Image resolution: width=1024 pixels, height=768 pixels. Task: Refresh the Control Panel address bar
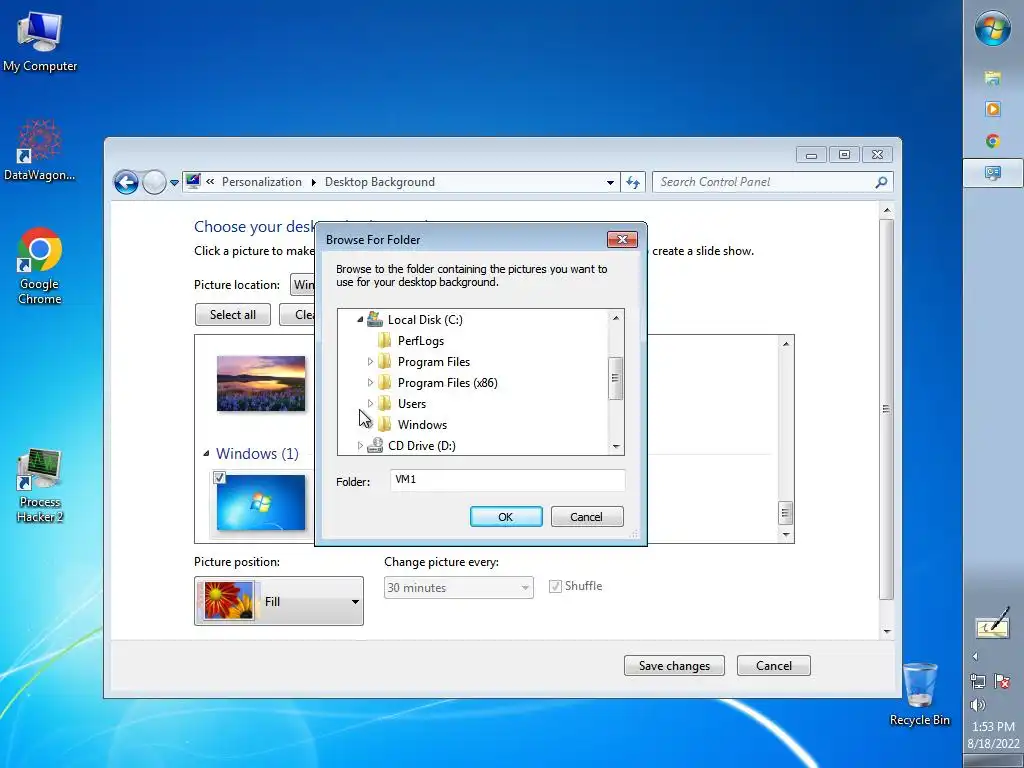(x=633, y=182)
